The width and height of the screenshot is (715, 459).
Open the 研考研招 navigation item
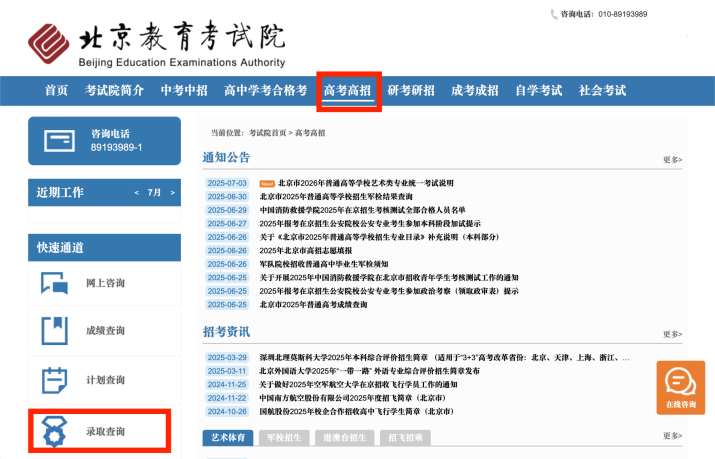pyautogui.click(x=411, y=90)
